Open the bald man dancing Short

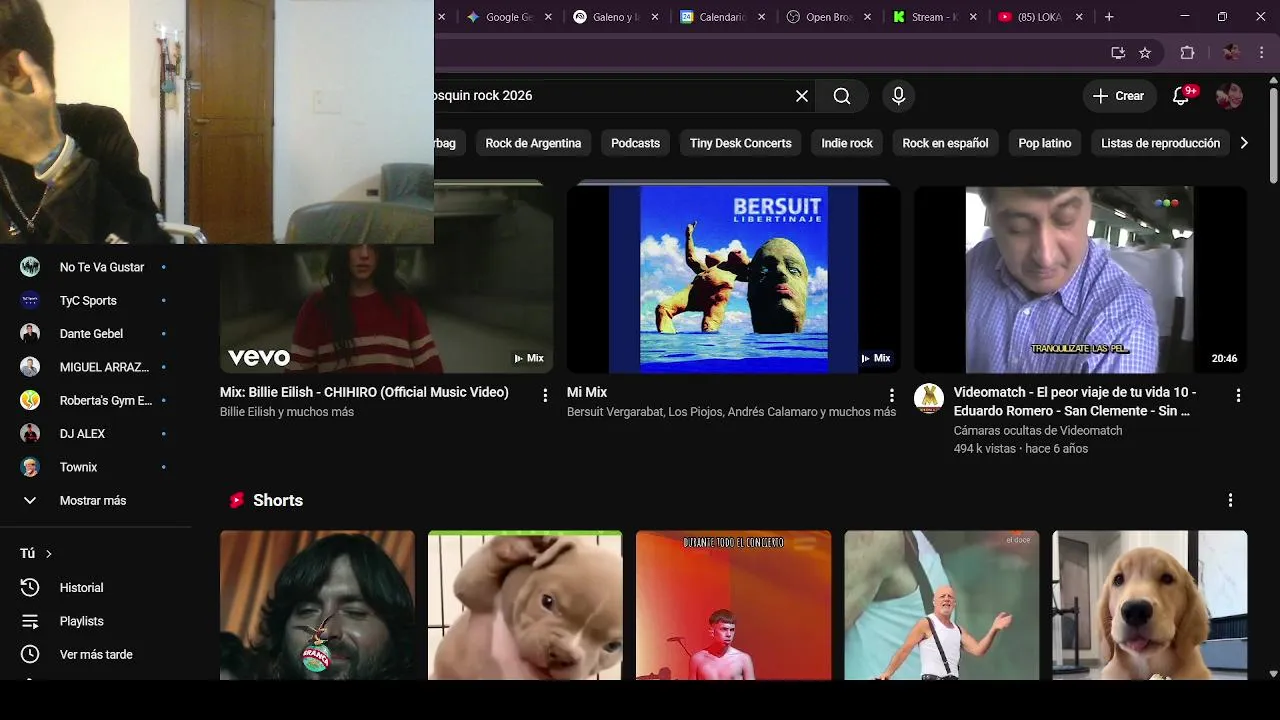941,605
